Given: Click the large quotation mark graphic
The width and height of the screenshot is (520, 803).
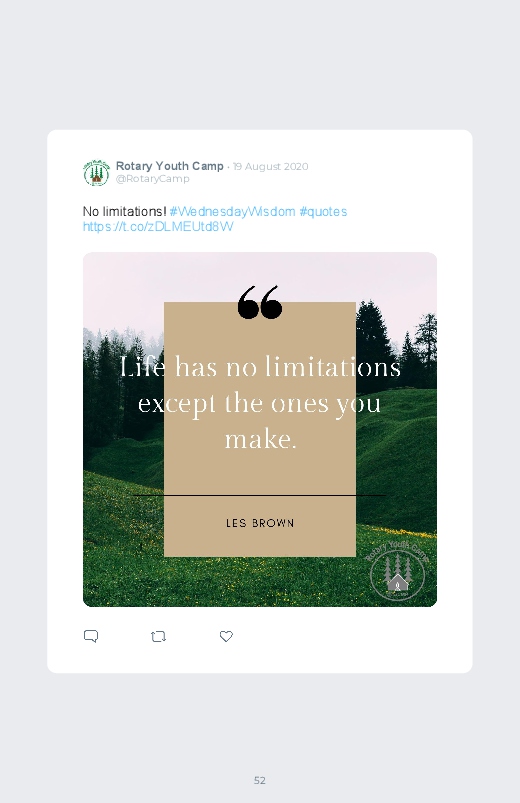Looking at the screenshot, I should 260,302.
